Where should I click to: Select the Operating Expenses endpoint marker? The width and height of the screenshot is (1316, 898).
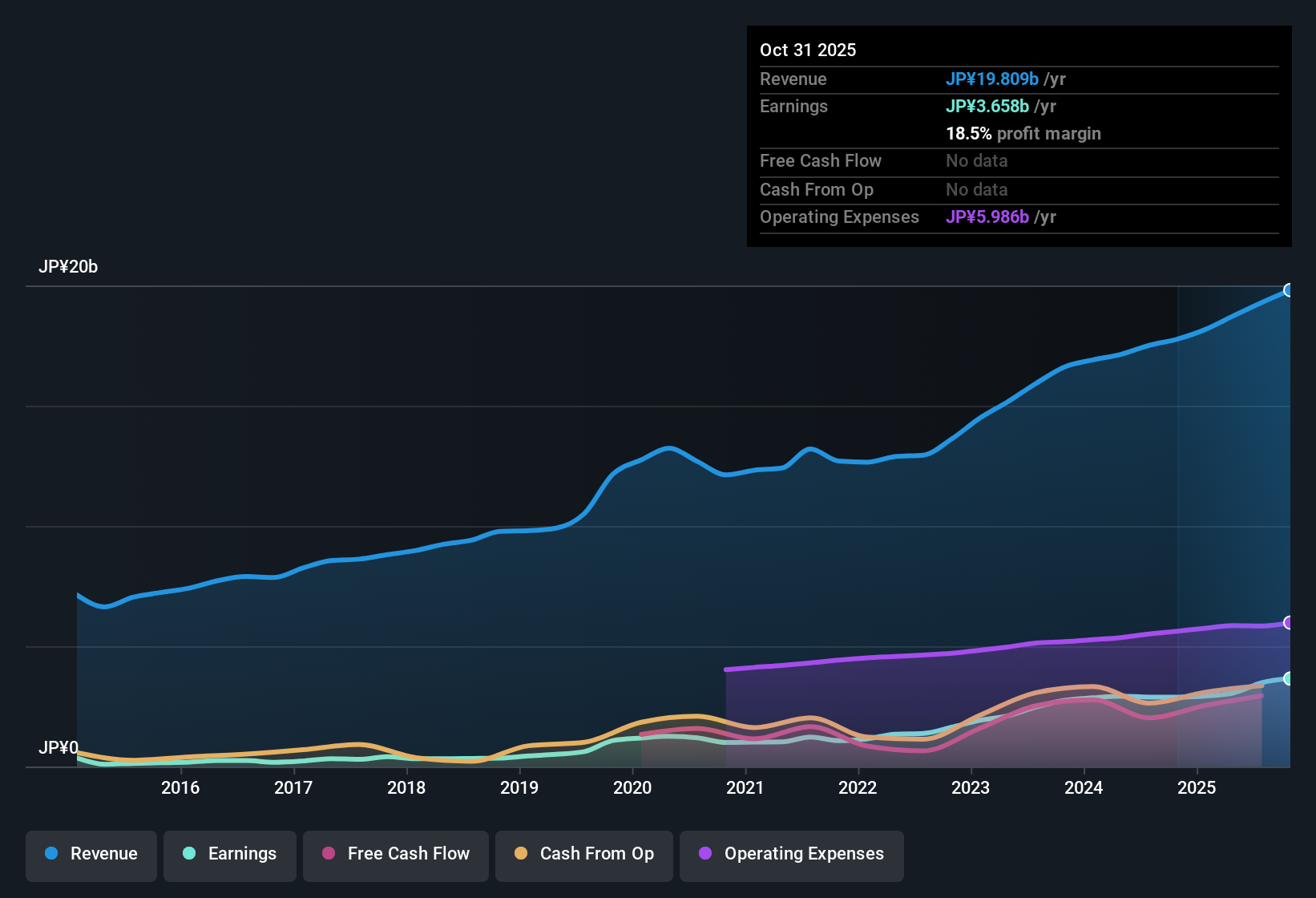pyautogui.click(x=1289, y=621)
